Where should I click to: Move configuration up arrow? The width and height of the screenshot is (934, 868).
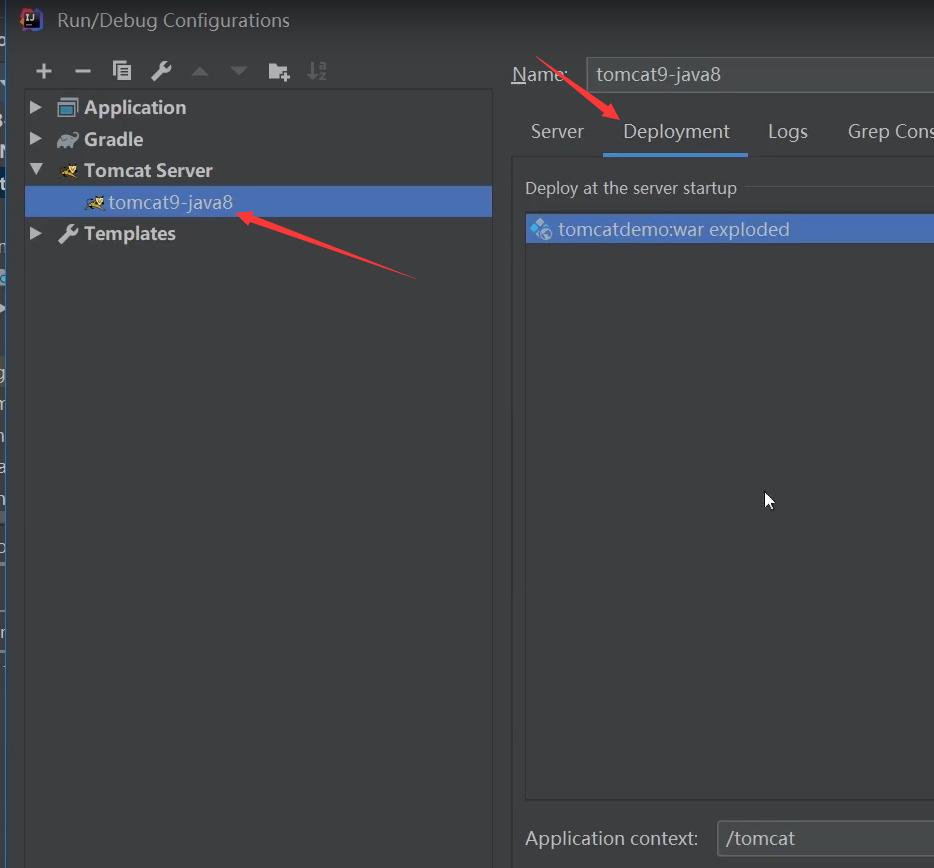click(x=200, y=71)
